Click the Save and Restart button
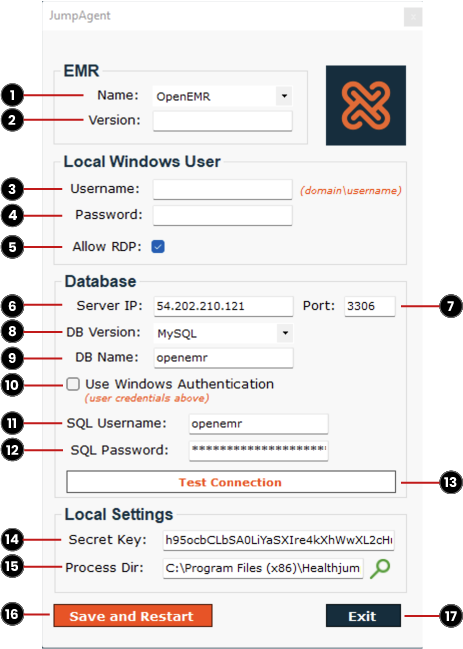The image size is (463, 649). [133, 615]
